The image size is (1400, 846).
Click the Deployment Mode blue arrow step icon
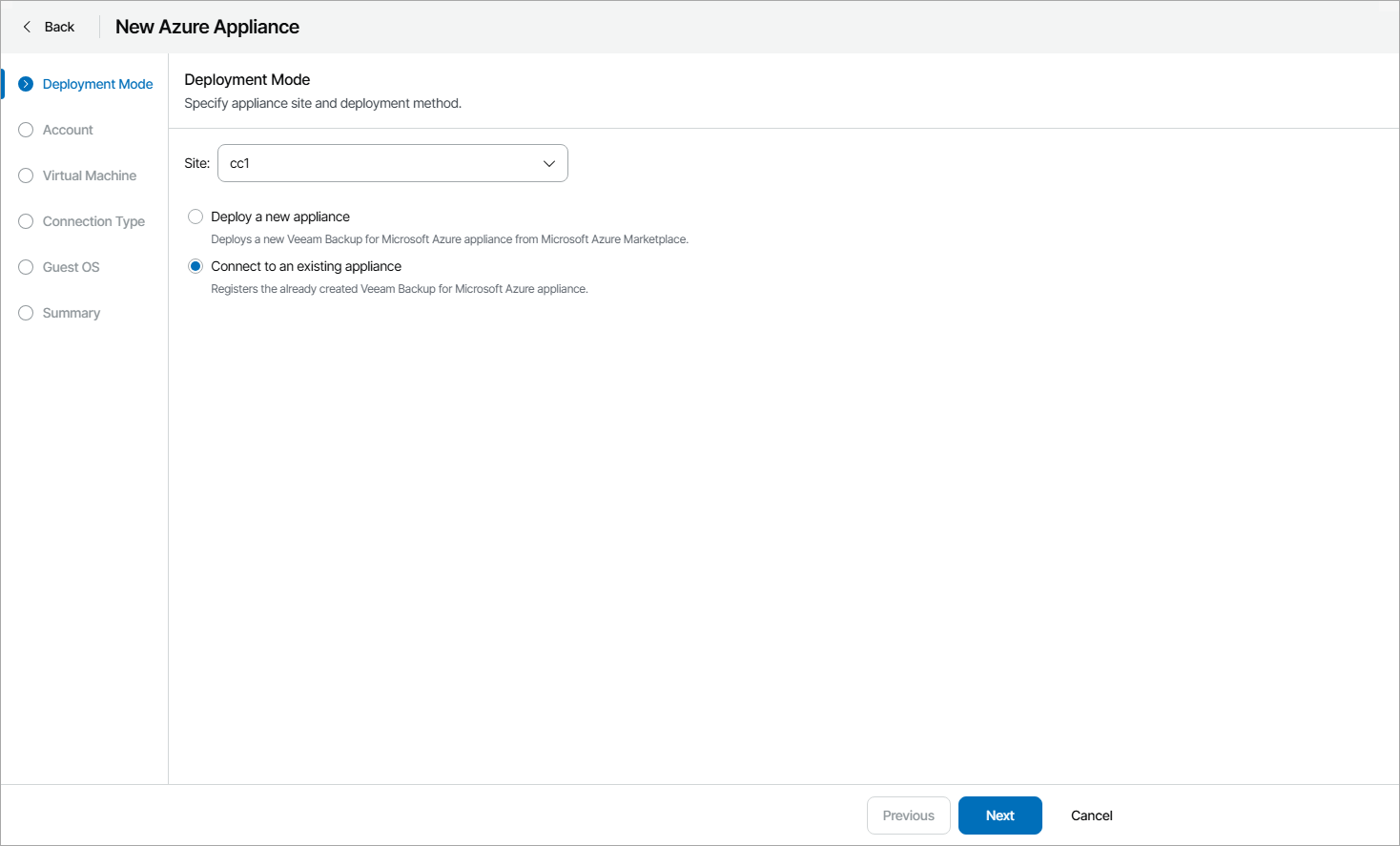pos(25,84)
